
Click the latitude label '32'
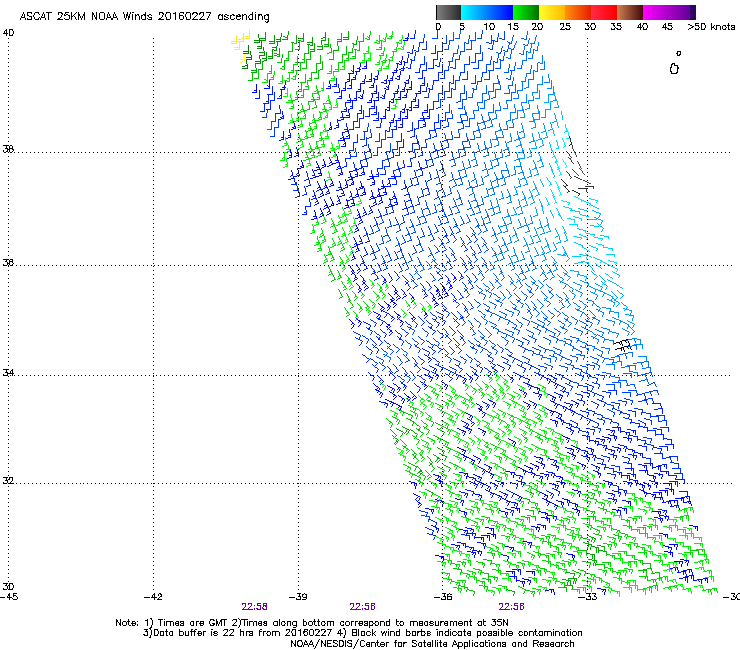tap(8, 481)
